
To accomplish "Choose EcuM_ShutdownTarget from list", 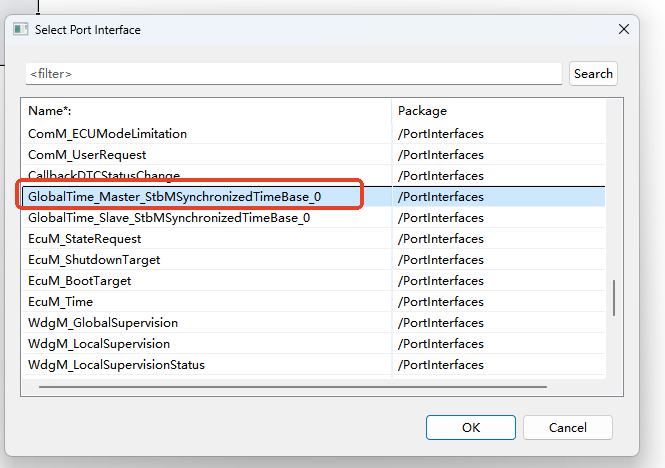I will click(94, 260).
